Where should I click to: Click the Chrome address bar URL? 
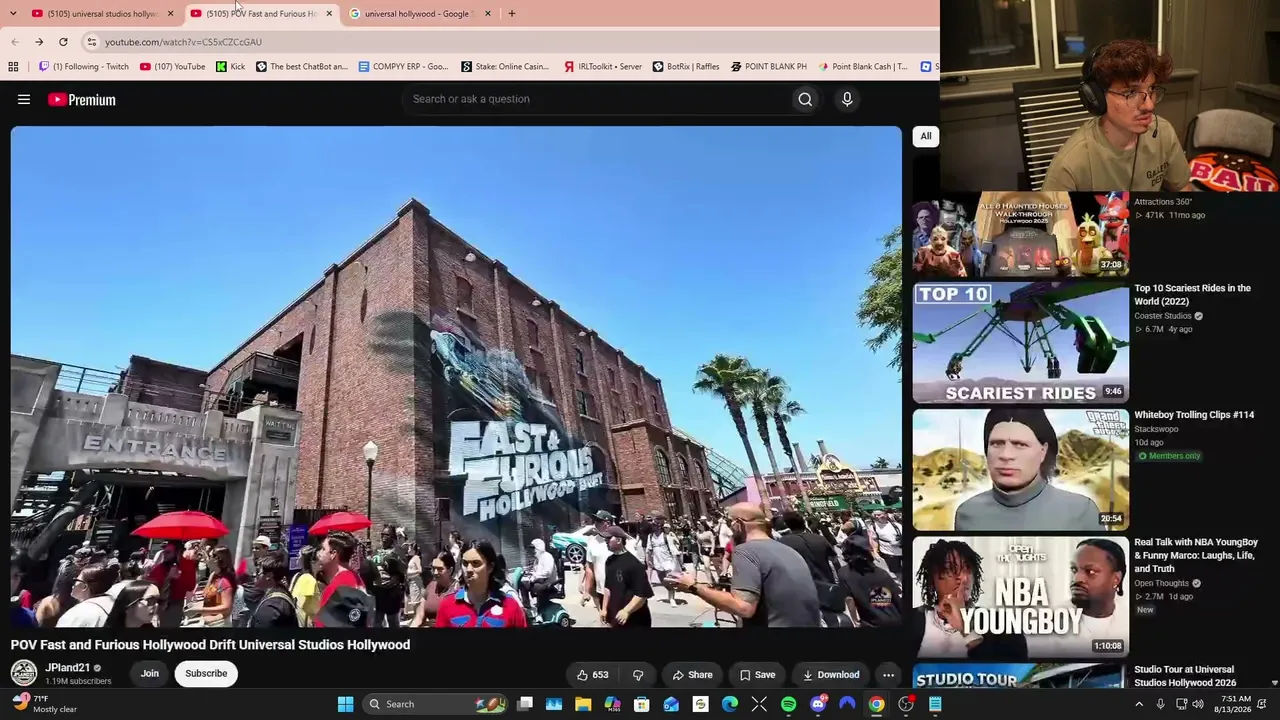(183, 42)
